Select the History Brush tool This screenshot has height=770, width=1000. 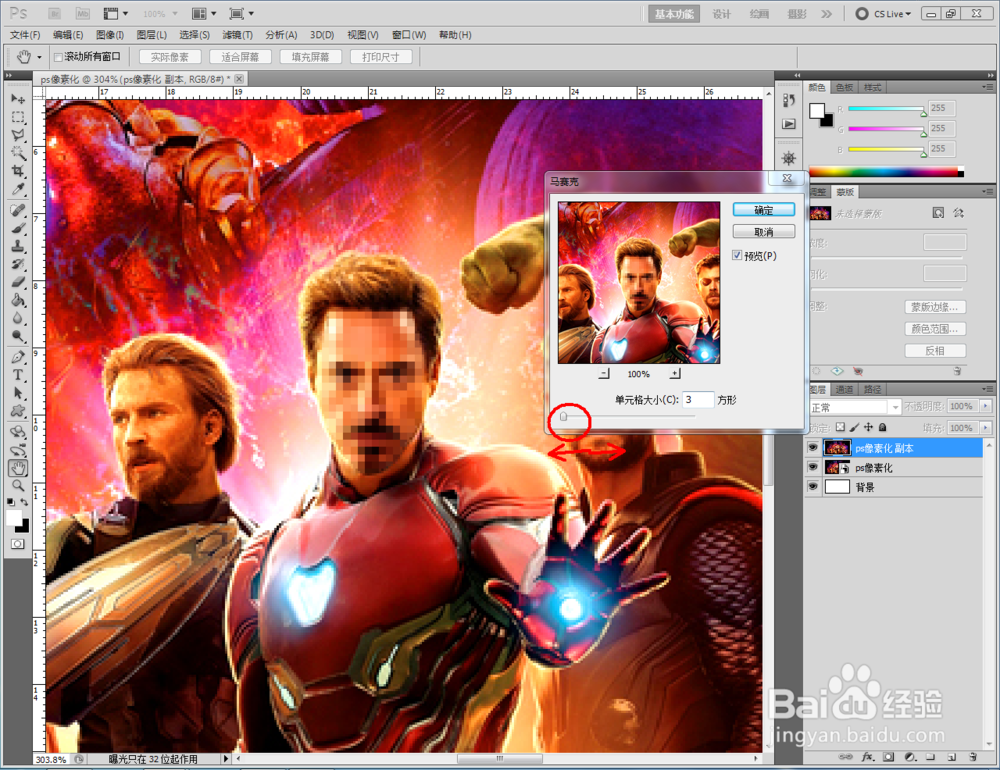click(18, 264)
